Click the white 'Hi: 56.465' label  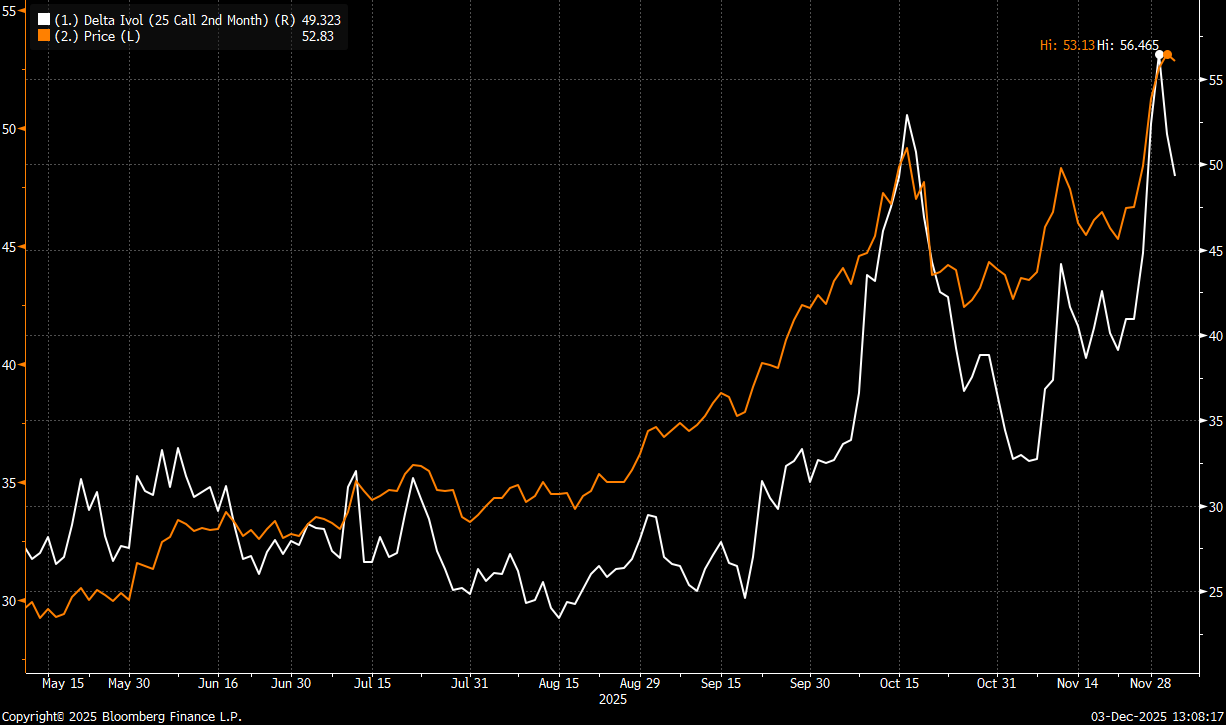point(1128,45)
